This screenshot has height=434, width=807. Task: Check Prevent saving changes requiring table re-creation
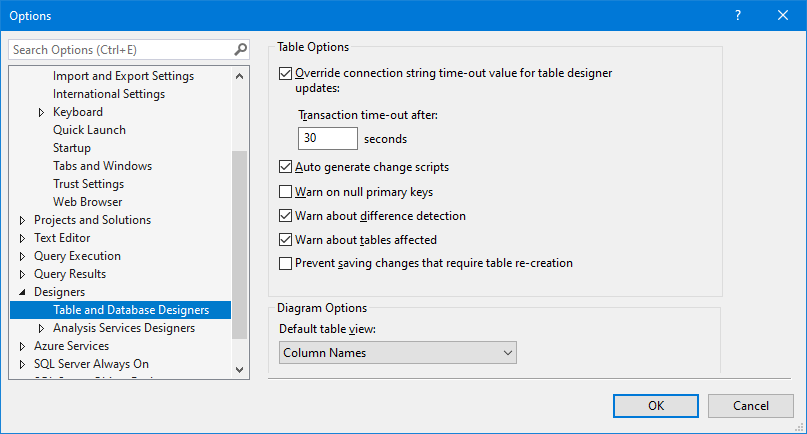[x=286, y=263]
